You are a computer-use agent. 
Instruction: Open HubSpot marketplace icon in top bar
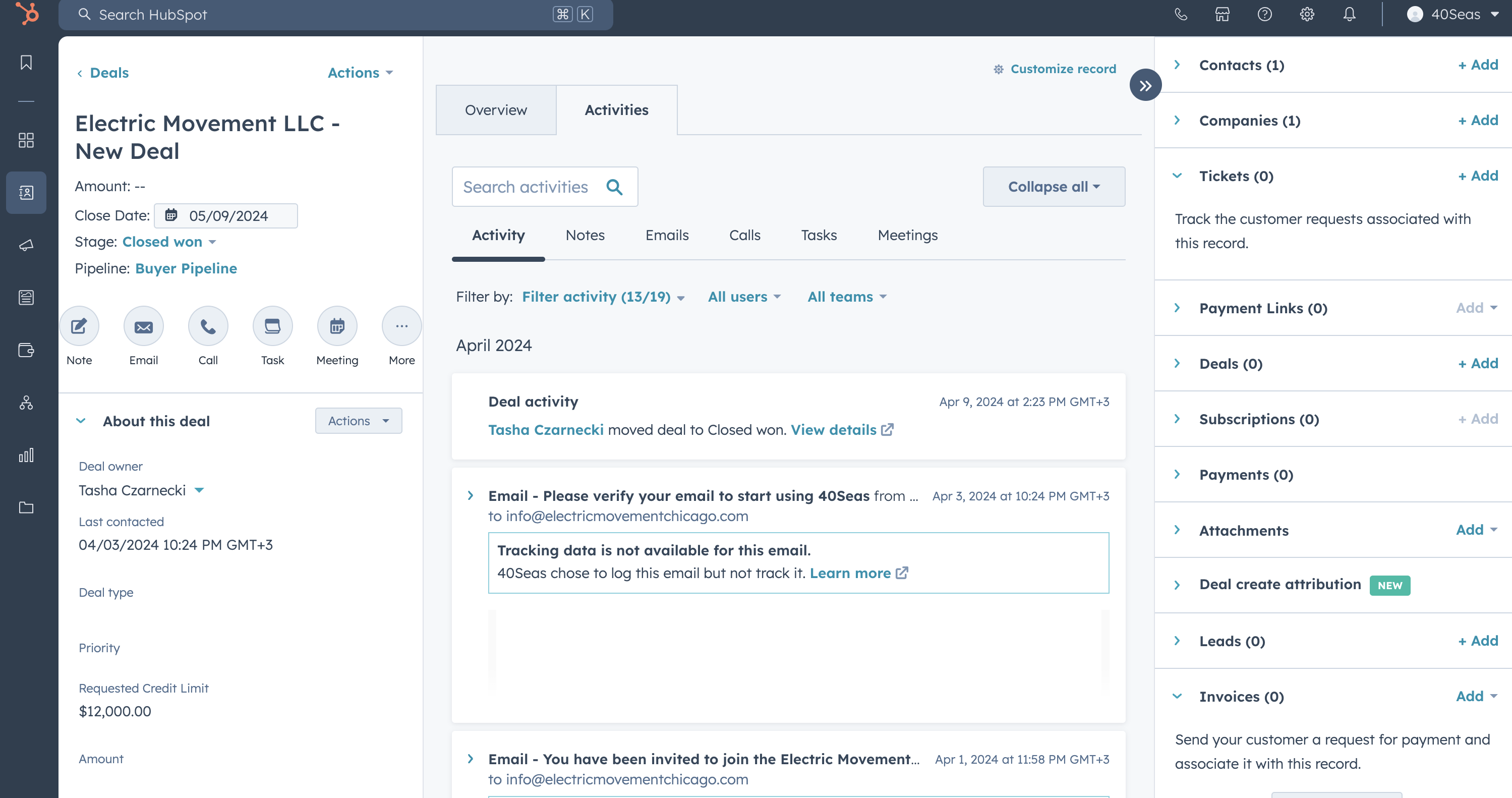pos(1222,14)
